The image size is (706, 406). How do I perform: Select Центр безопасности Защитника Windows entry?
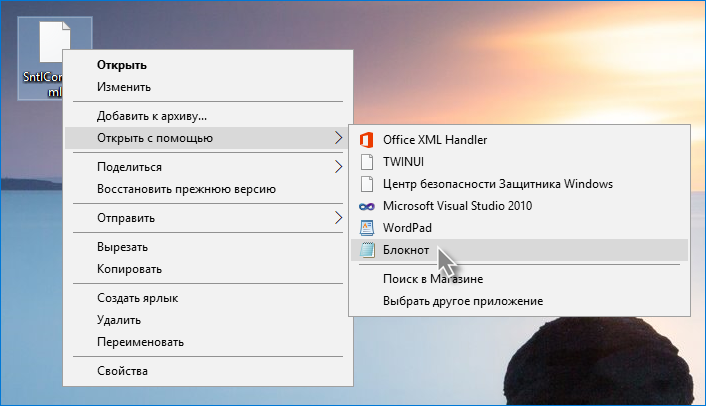(x=520, y=184)
